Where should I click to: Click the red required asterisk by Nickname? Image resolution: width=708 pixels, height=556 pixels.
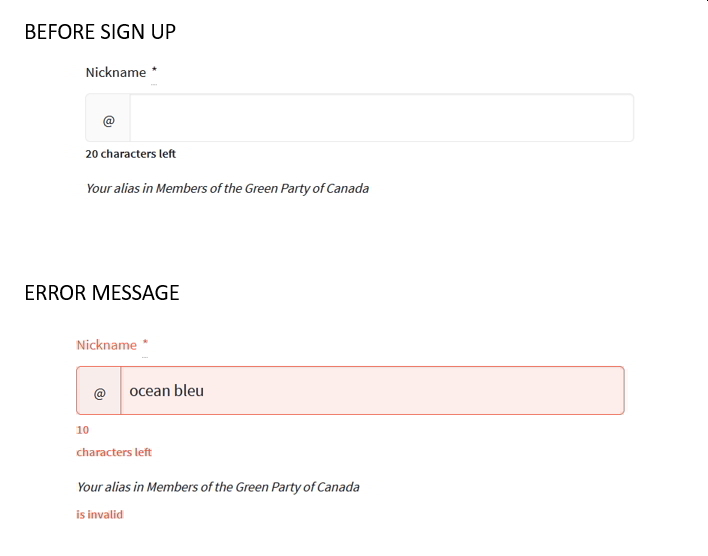point(145,344)
